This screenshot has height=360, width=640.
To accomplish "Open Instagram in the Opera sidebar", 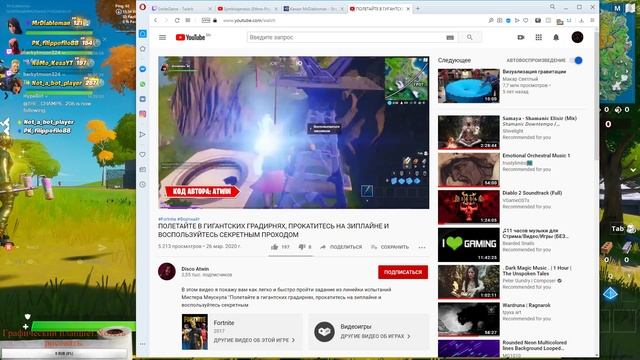I will coord(142,114).
